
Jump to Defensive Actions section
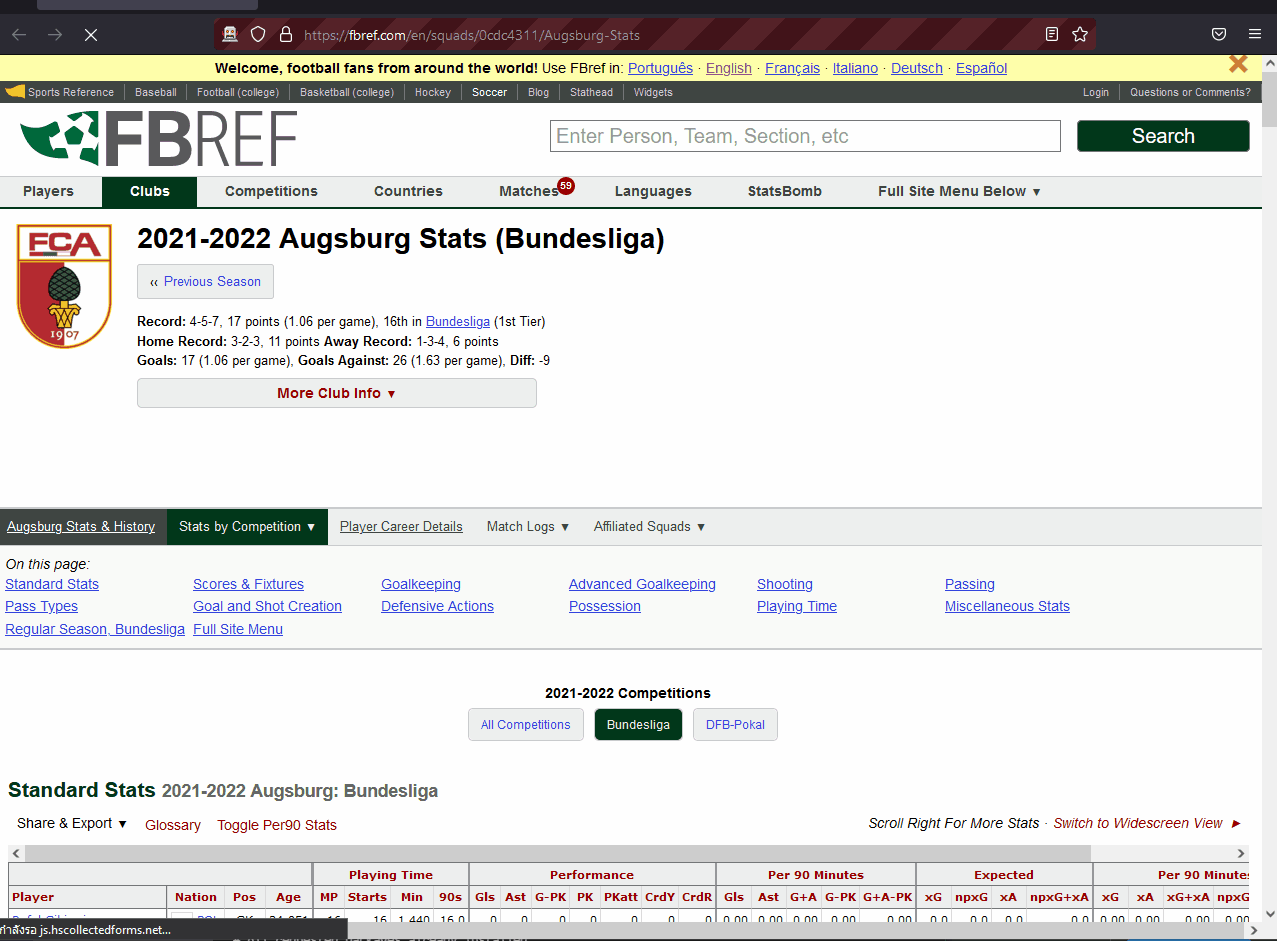tap(437, 606)
